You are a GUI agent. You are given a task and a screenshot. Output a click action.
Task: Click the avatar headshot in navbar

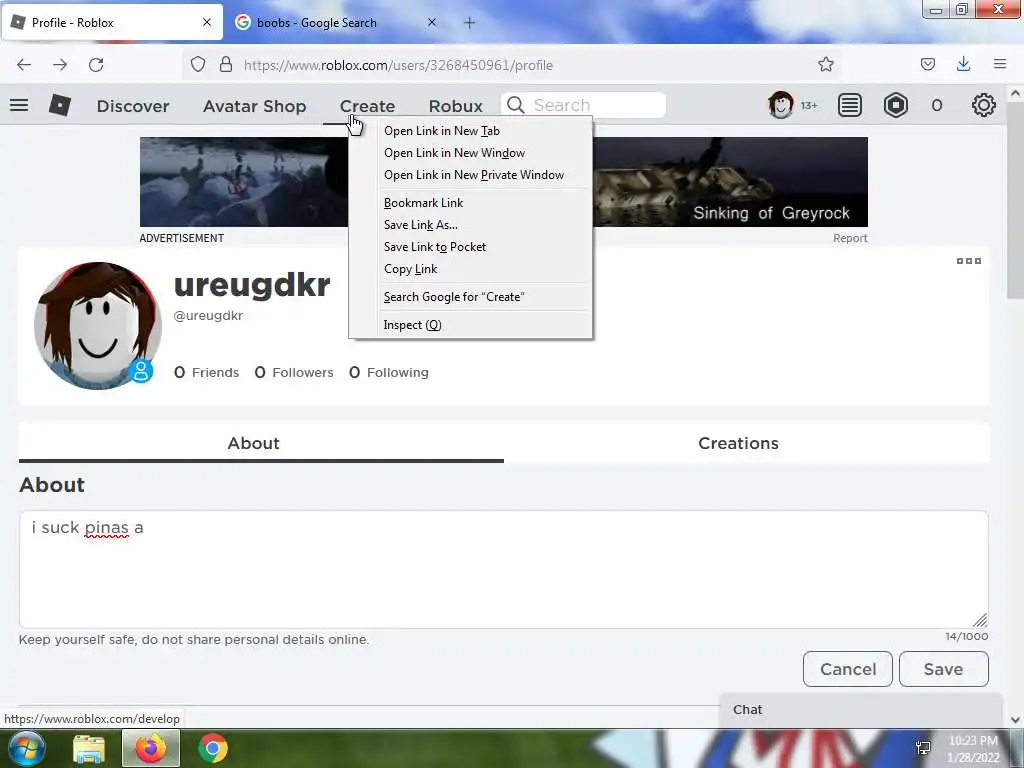pyautogui.click(x=780, y=105)
